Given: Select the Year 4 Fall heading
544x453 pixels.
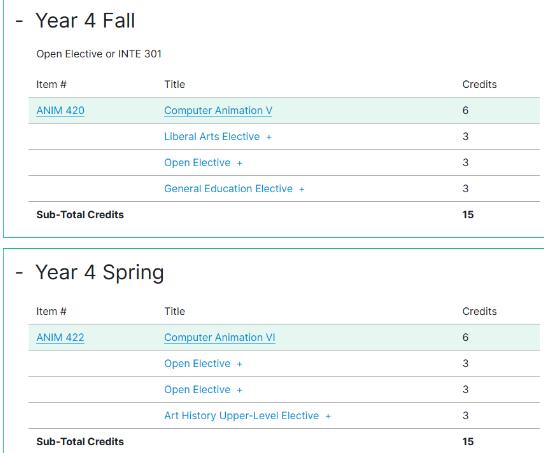Looking at the screenshot, I should pyautogui.click(x=85, y=20).
